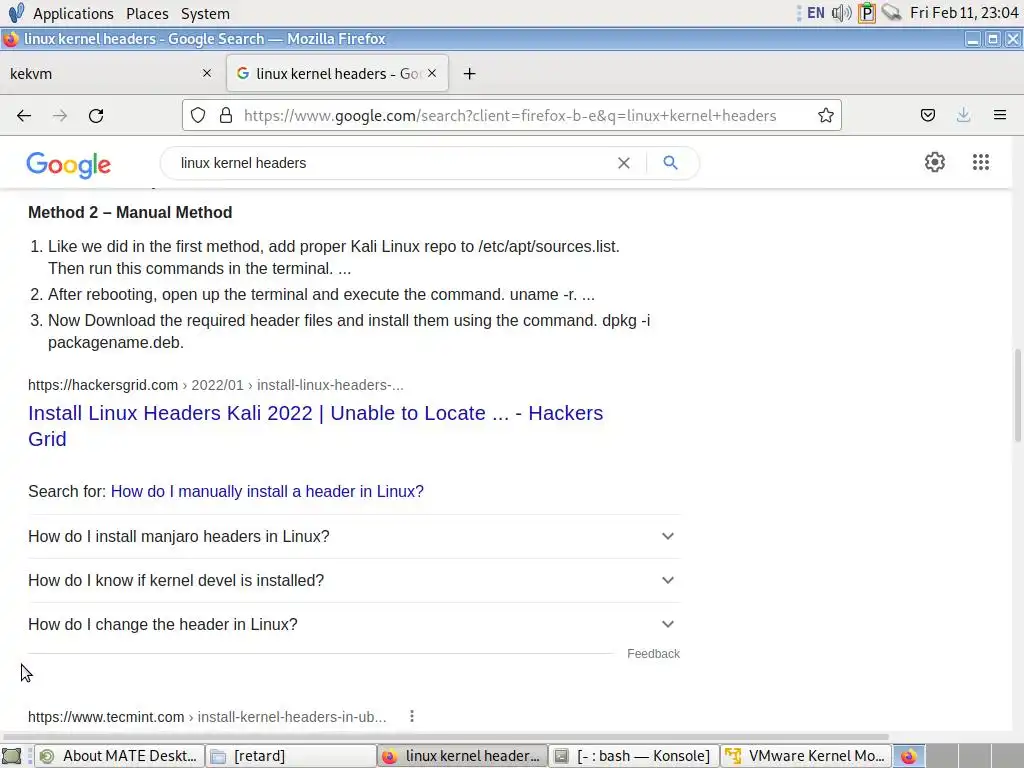Open the Firefox hamburger menu
Image resolution: width=1024 pixels, height=768 pixels.
click(1000, 116)
